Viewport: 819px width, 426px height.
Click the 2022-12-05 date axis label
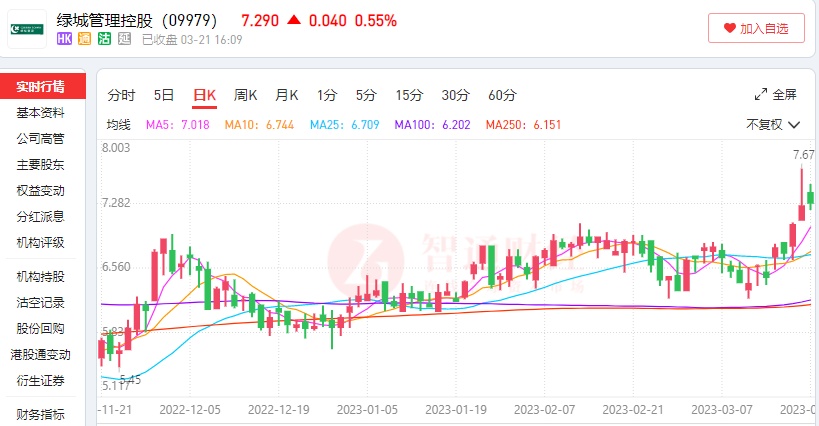click(x=190, y=410)
